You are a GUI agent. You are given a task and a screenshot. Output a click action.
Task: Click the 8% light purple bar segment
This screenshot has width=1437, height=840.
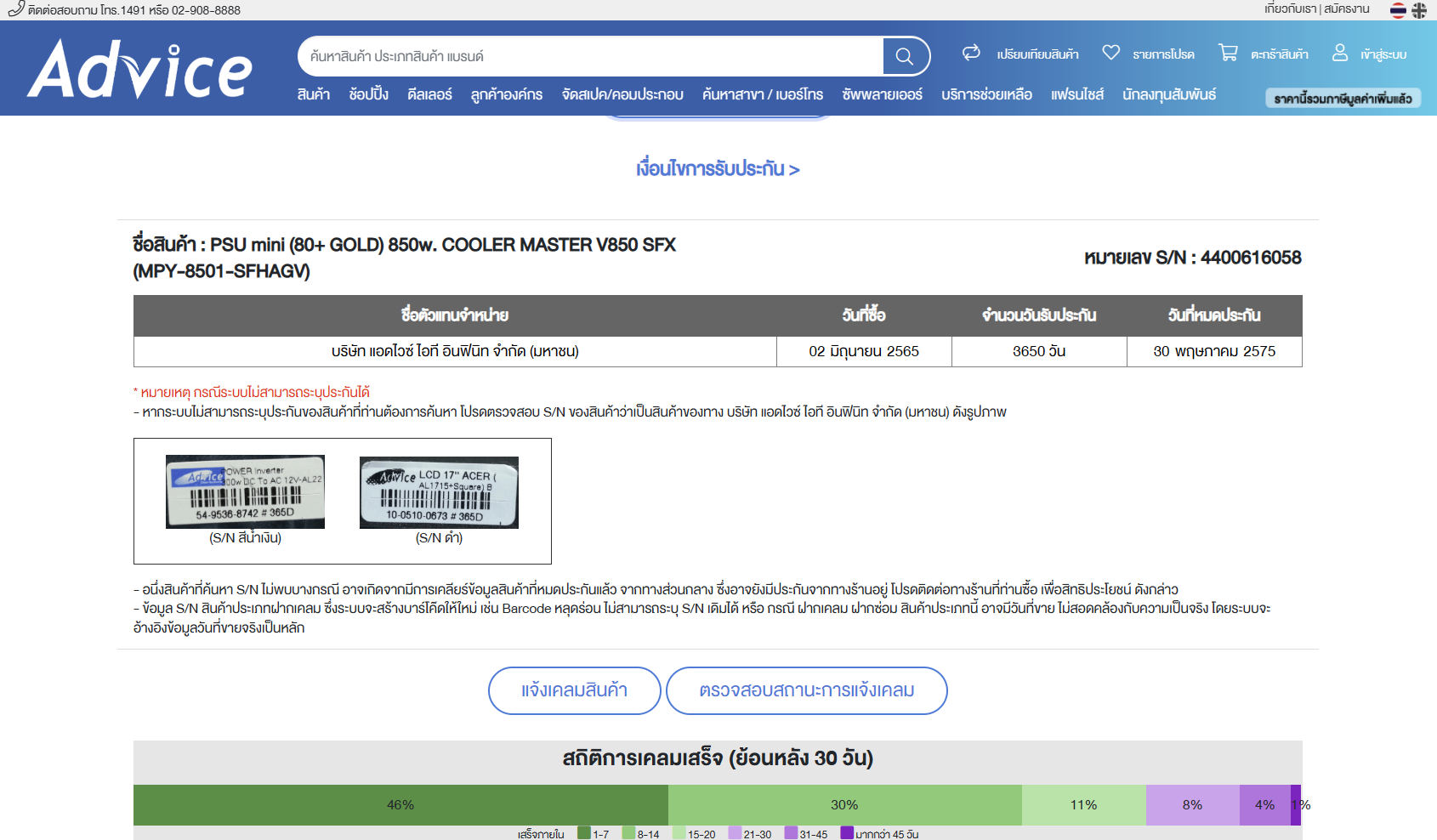(1192, 804)
